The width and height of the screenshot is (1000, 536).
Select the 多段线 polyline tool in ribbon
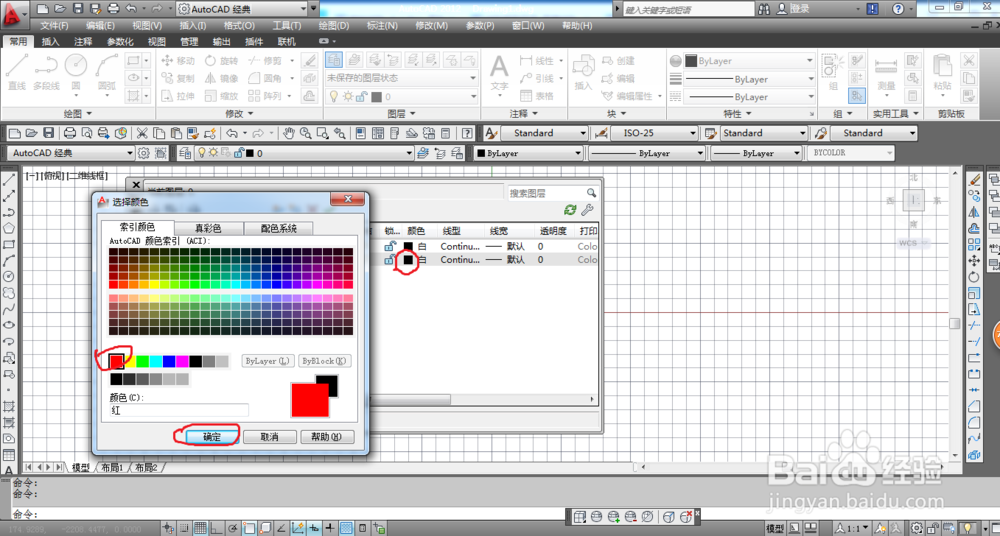coord(47,72)
